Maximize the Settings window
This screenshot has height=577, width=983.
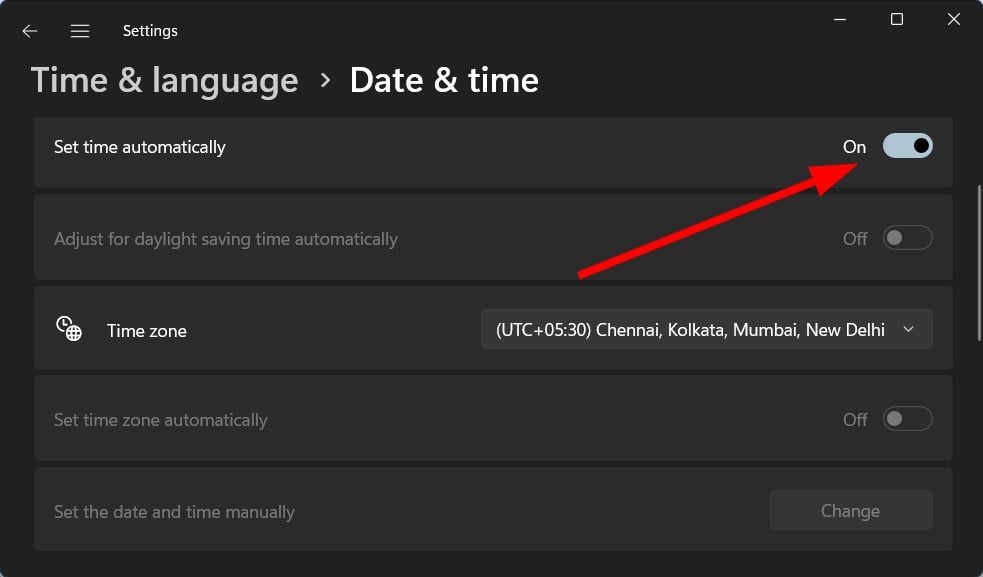897,19
